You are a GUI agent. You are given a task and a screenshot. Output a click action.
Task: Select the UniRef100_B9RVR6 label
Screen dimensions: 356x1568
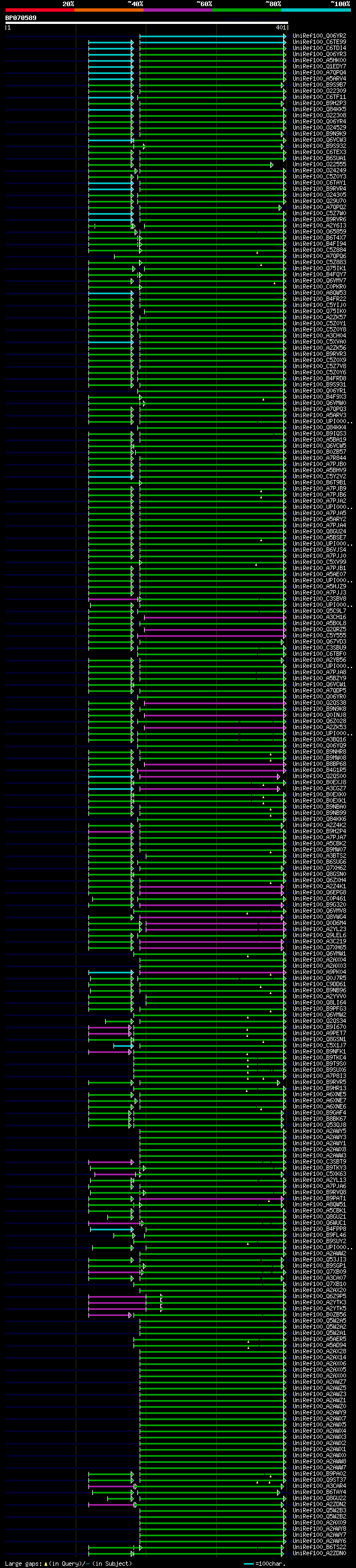coord(319,219)
